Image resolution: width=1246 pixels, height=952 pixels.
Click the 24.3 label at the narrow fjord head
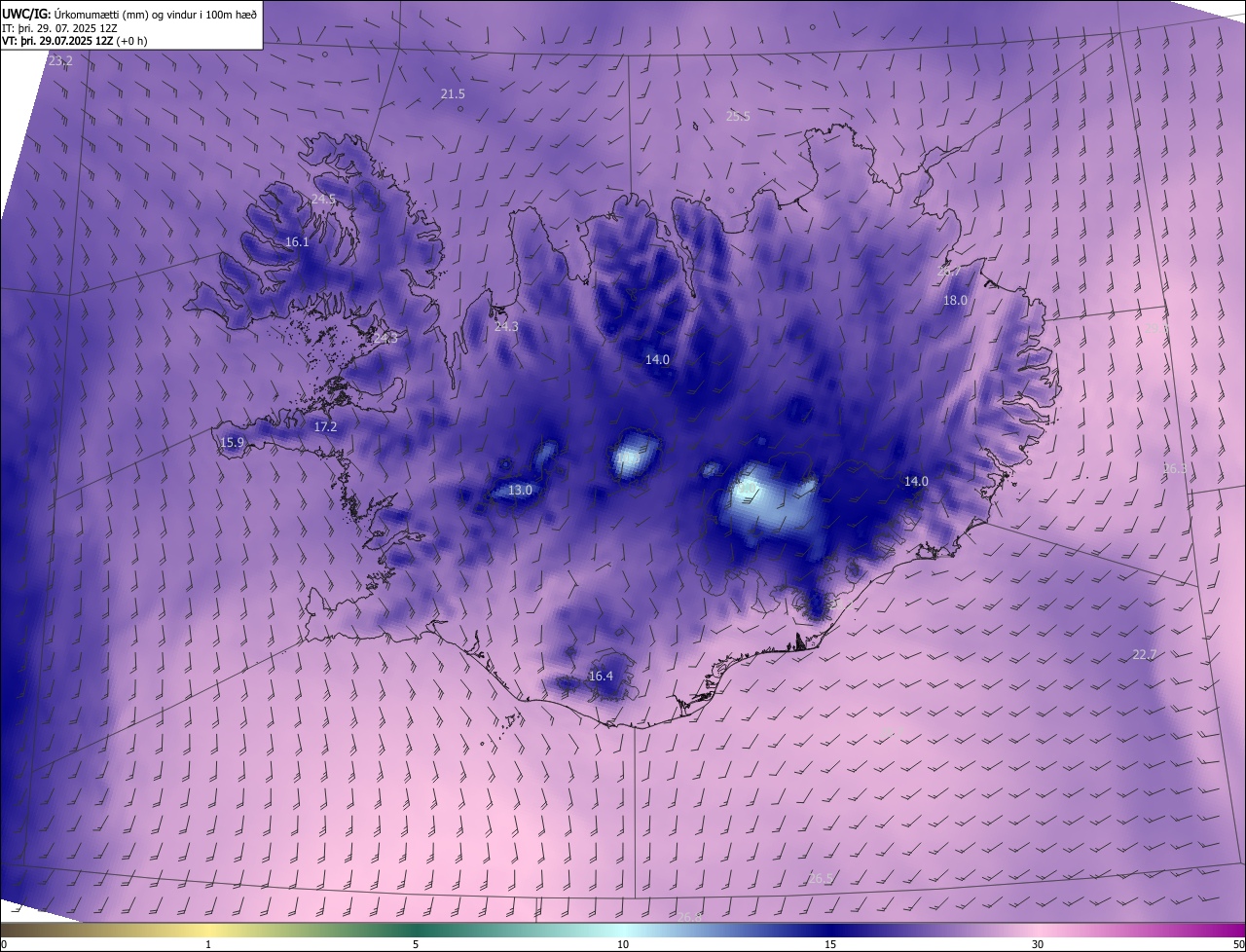tap(506, 327)
